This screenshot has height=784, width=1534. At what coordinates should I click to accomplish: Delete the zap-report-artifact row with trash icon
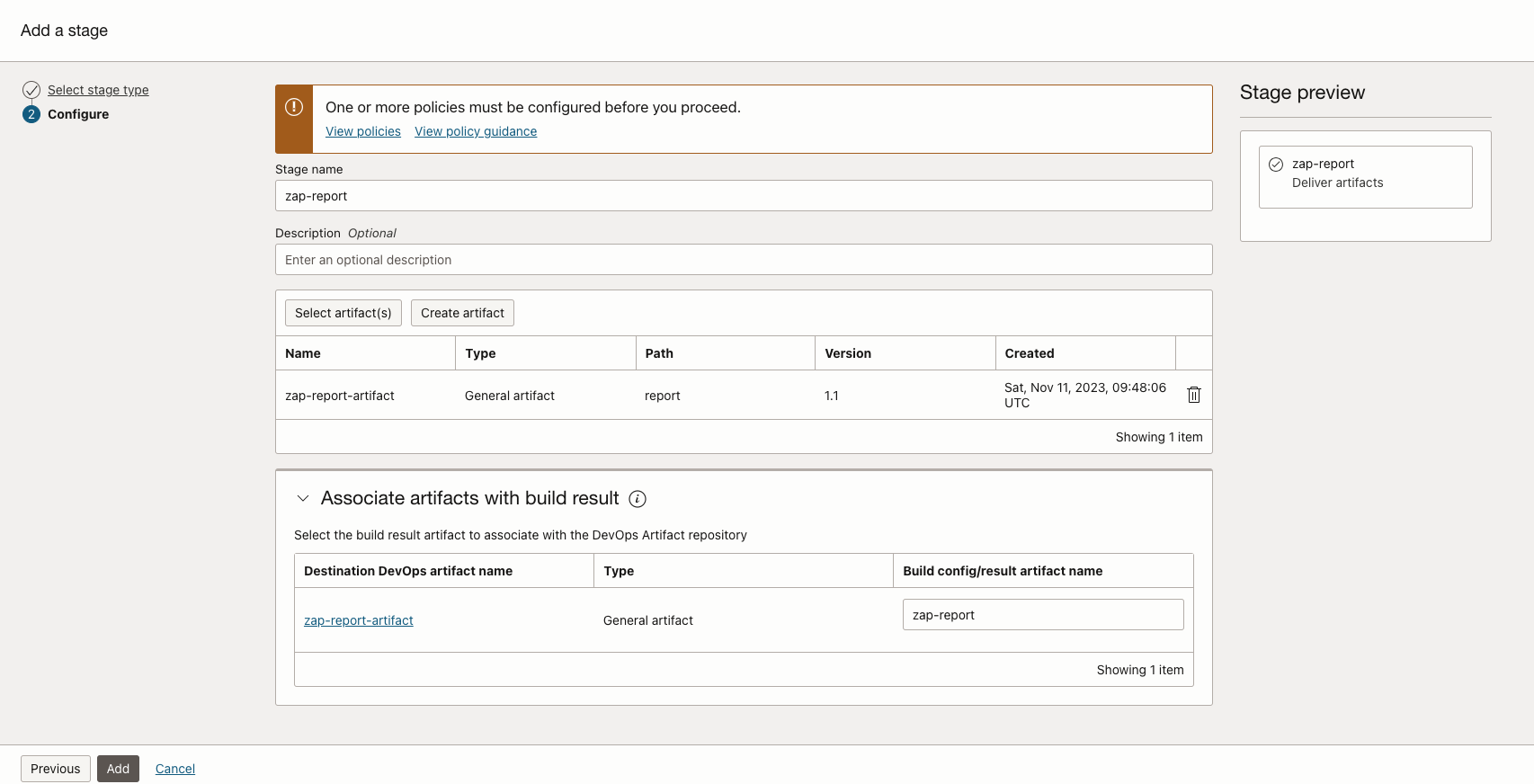pos(1194,395)
